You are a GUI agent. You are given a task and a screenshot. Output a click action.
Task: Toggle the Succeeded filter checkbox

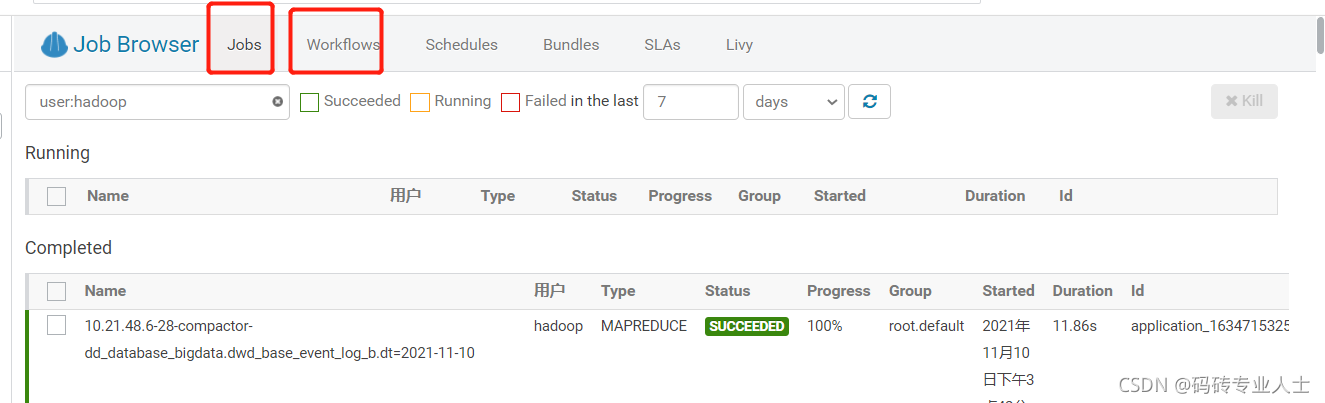coord(310,102)
